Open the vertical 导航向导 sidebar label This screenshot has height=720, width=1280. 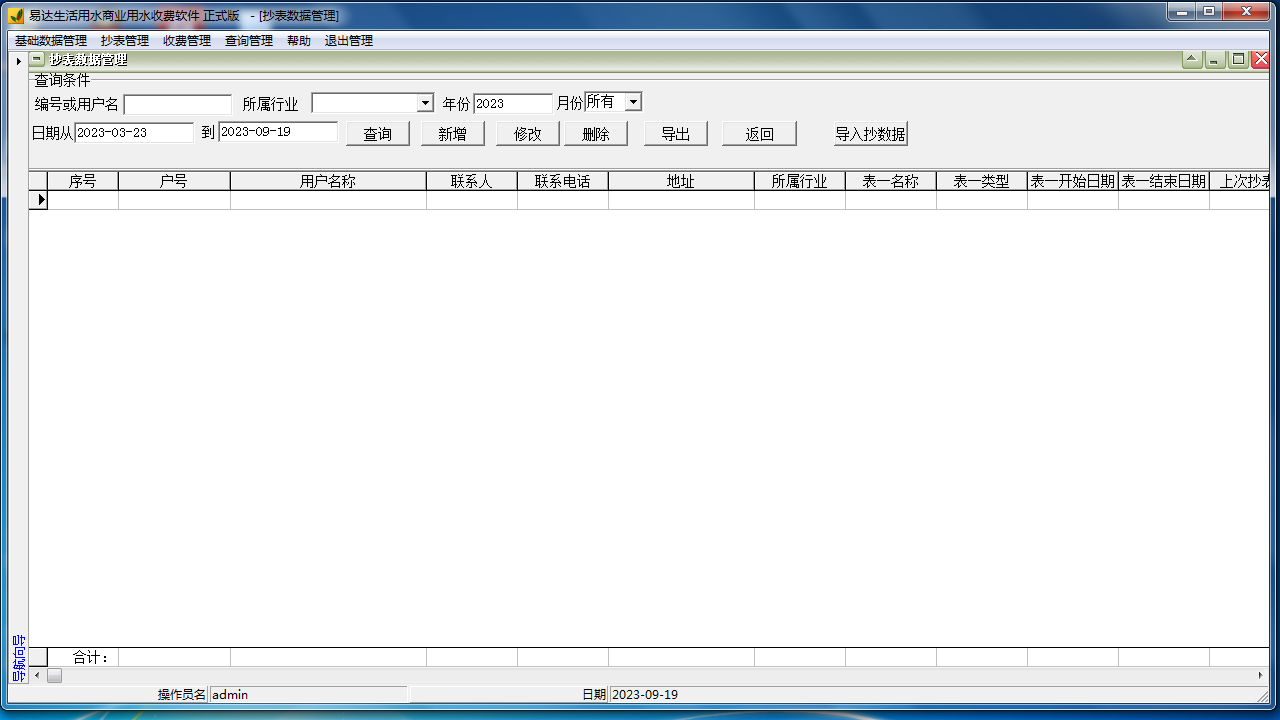tap(18, 658)
